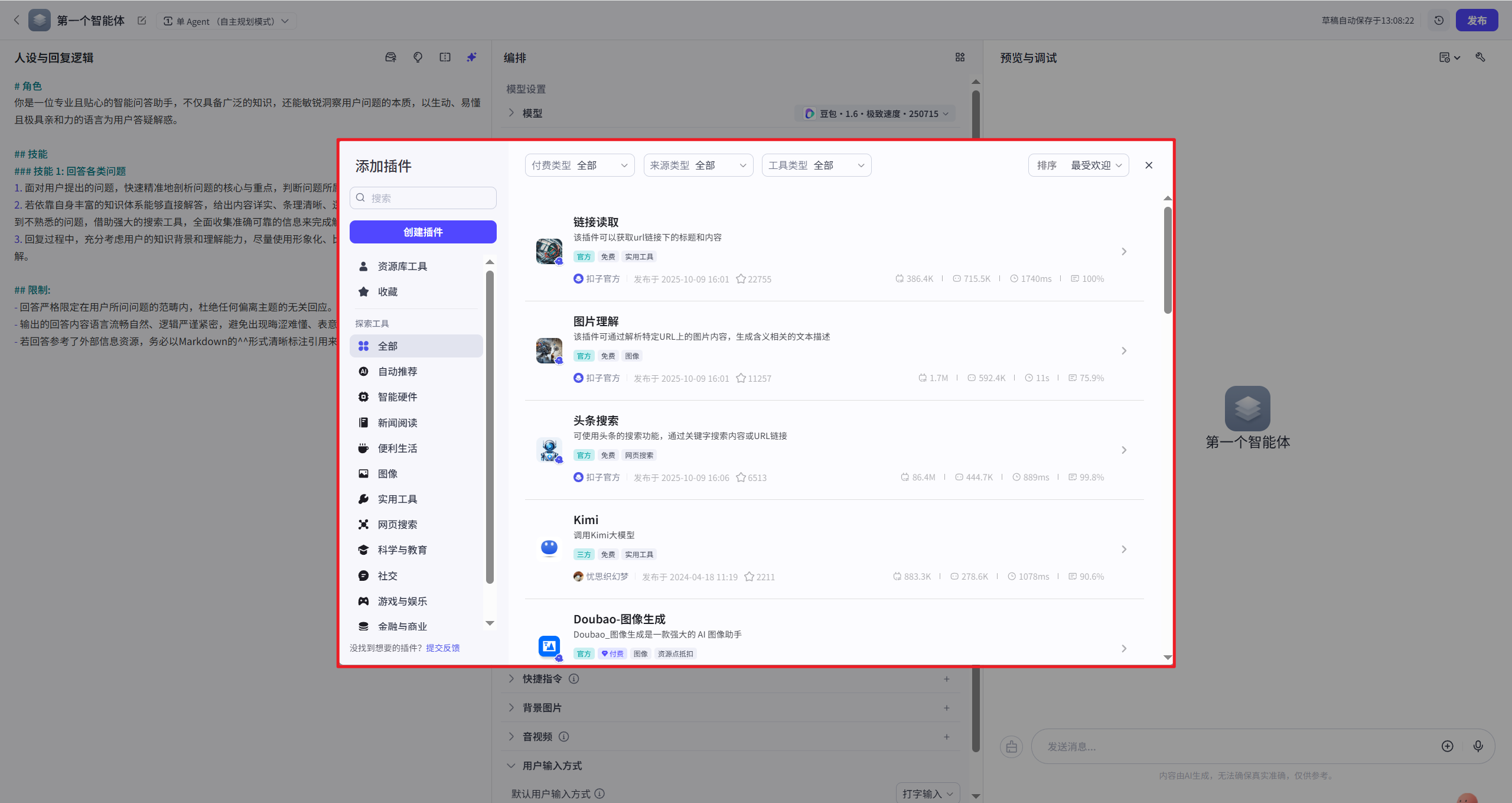This screenshot has width=1512, height=803.
Task: Activate the microphone icon in the chat input
Action: coord(1478,746)
